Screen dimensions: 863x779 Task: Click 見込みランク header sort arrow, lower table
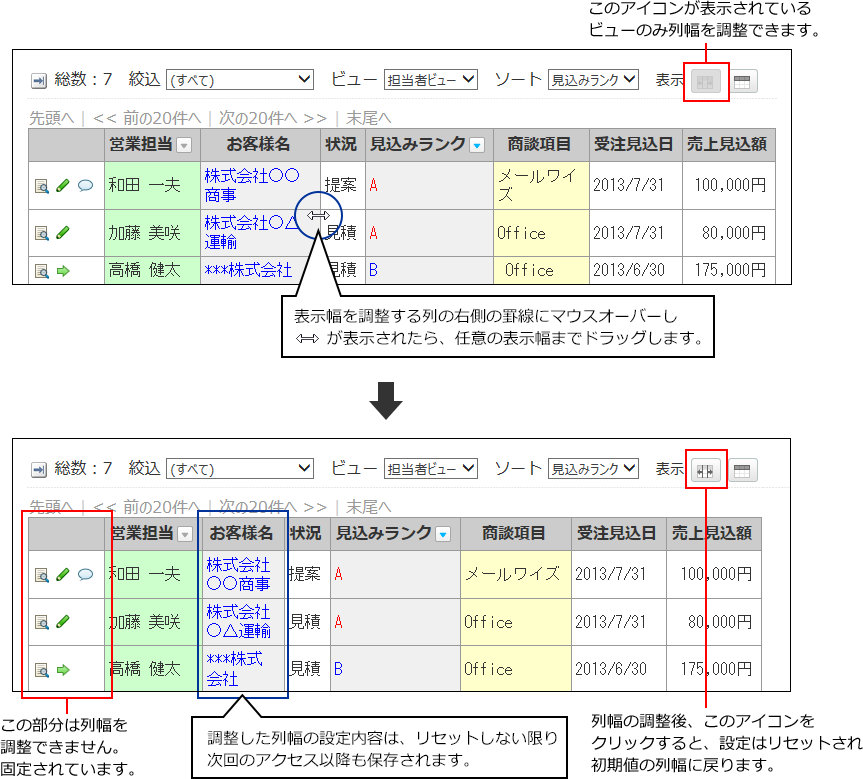(443, 535)
